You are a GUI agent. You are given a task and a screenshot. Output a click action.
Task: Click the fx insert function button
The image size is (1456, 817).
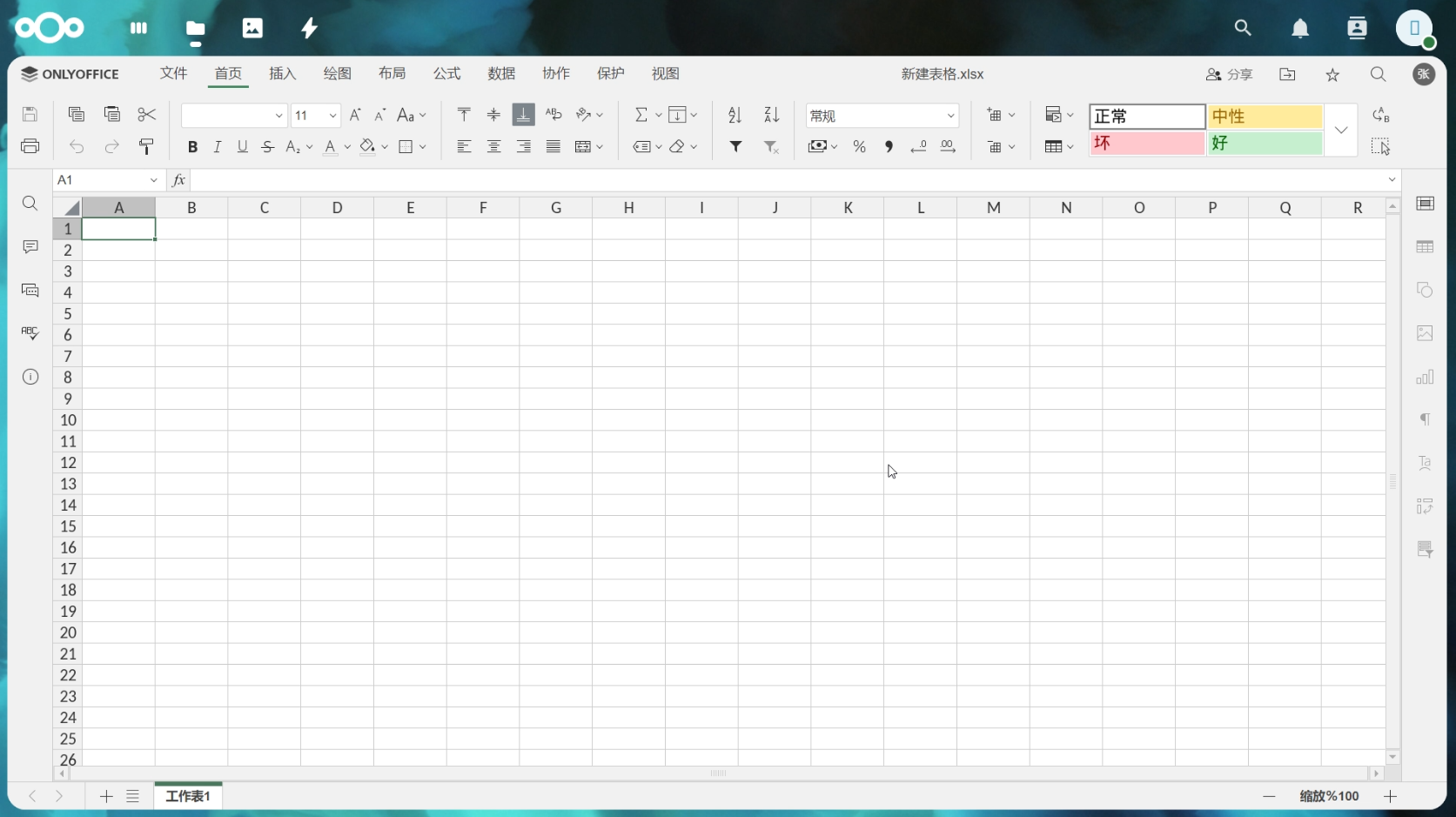[178, 180]
